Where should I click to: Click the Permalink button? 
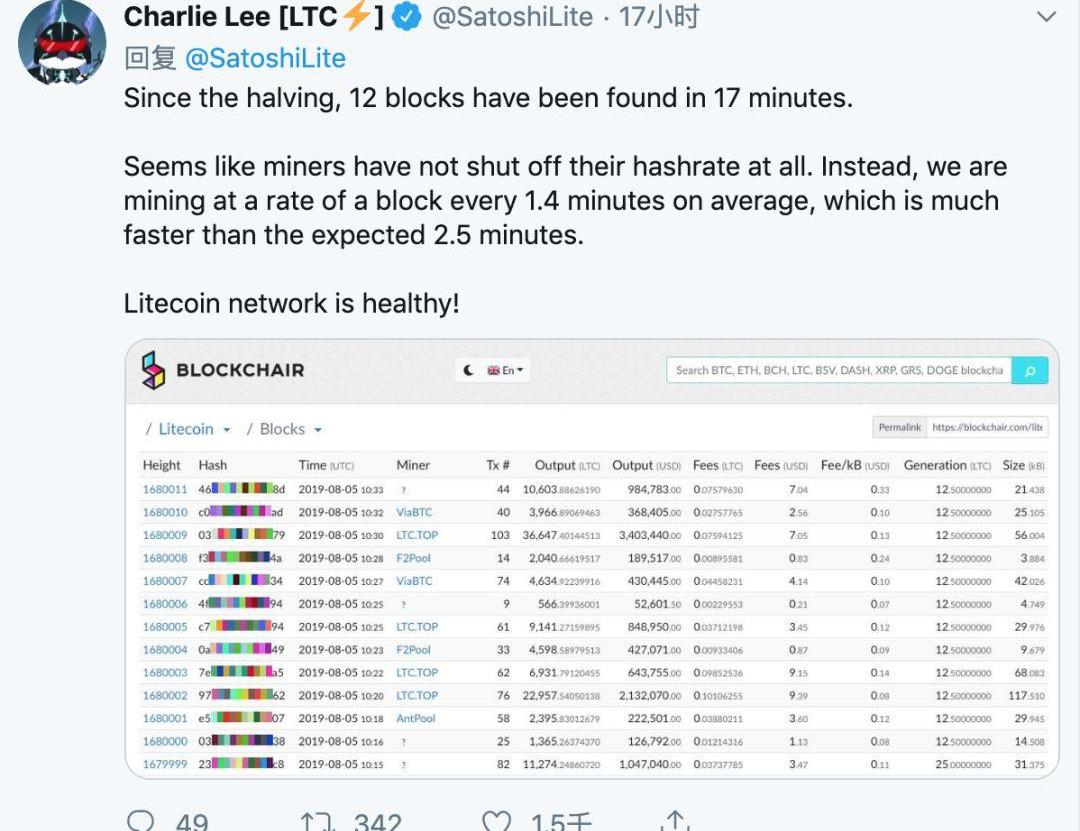point(900,427)
